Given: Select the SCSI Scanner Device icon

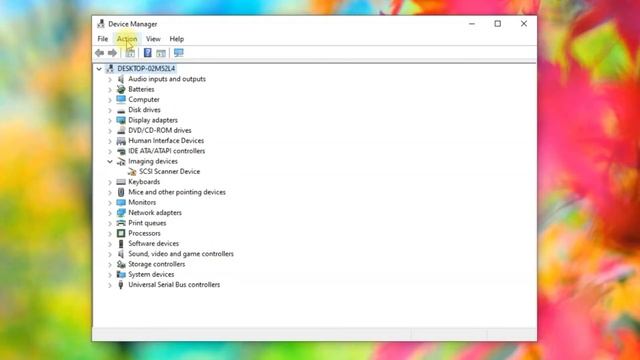Looking at the screenshot, I should (x=132, y=172).
